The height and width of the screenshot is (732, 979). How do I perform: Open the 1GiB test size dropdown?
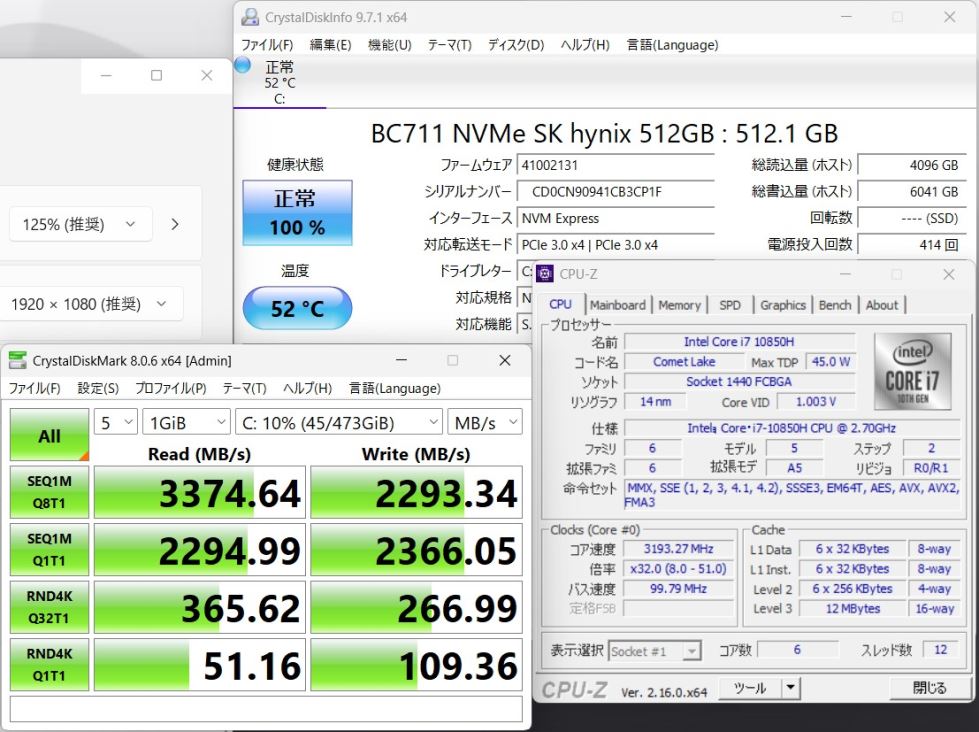pos(186,422)
